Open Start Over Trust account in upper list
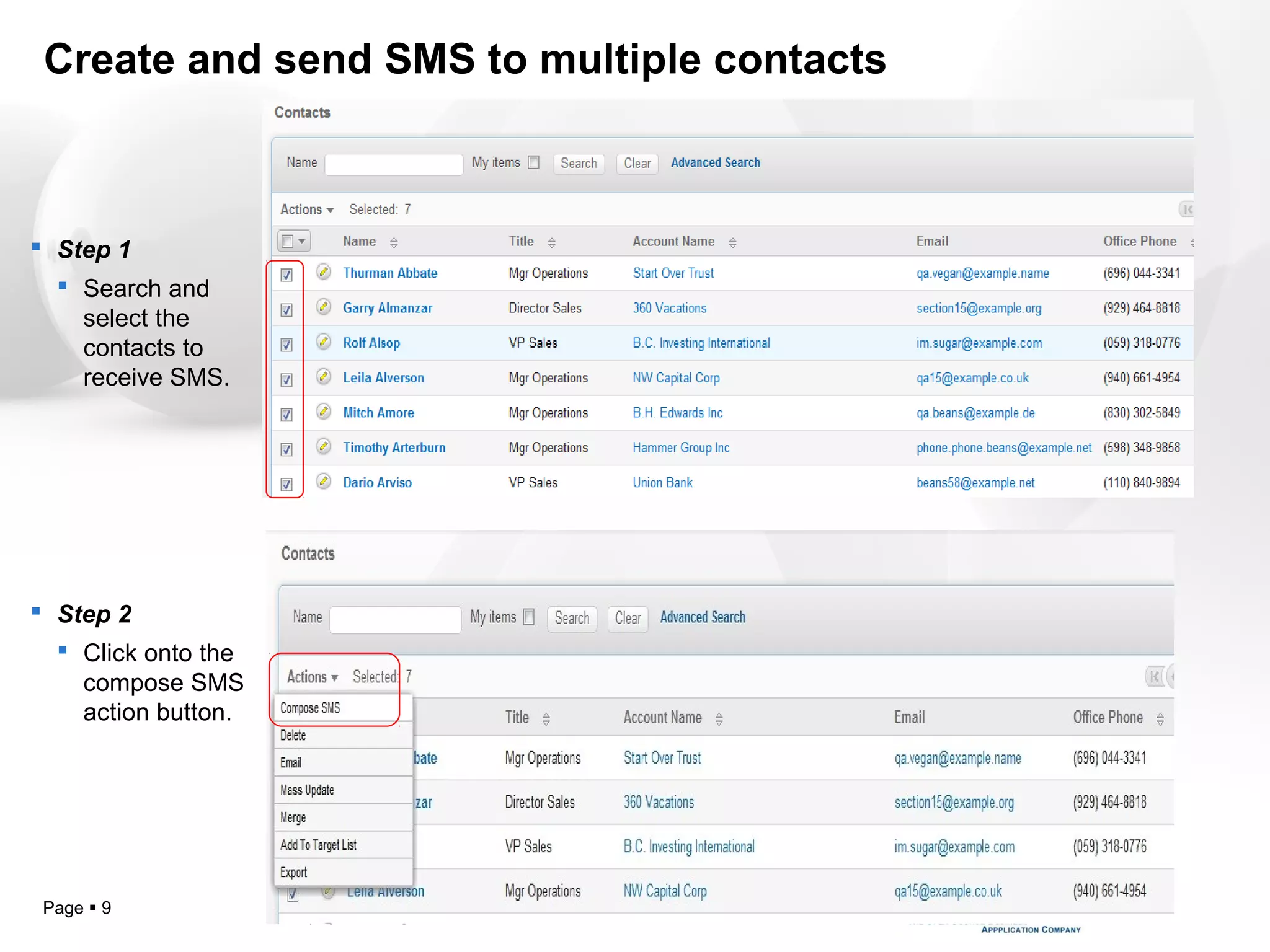The width and height of the screenshot is (1270, 952). (673, 273)
